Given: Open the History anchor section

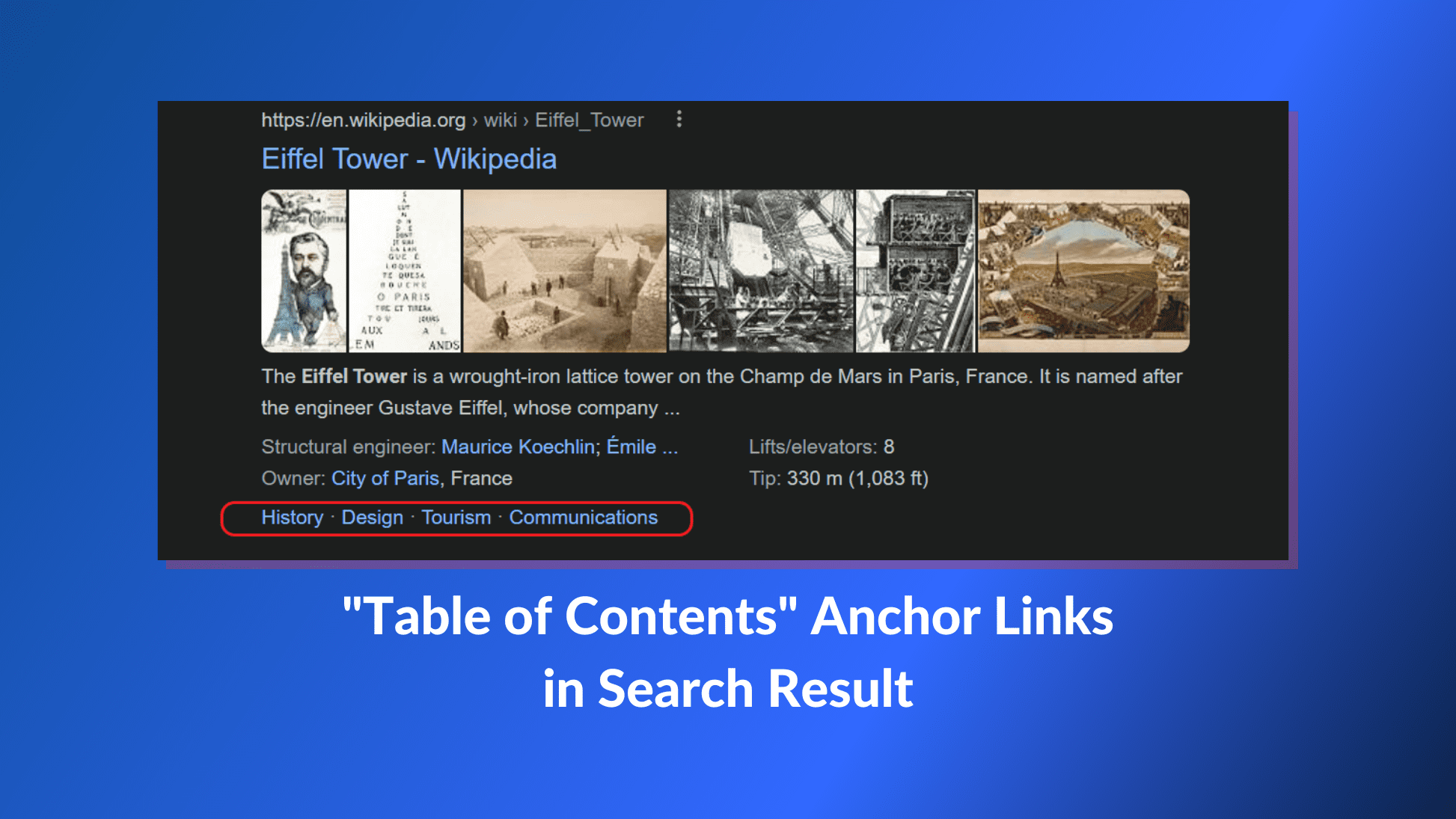Looking at the screenshot, I should (x=292, y=517).
